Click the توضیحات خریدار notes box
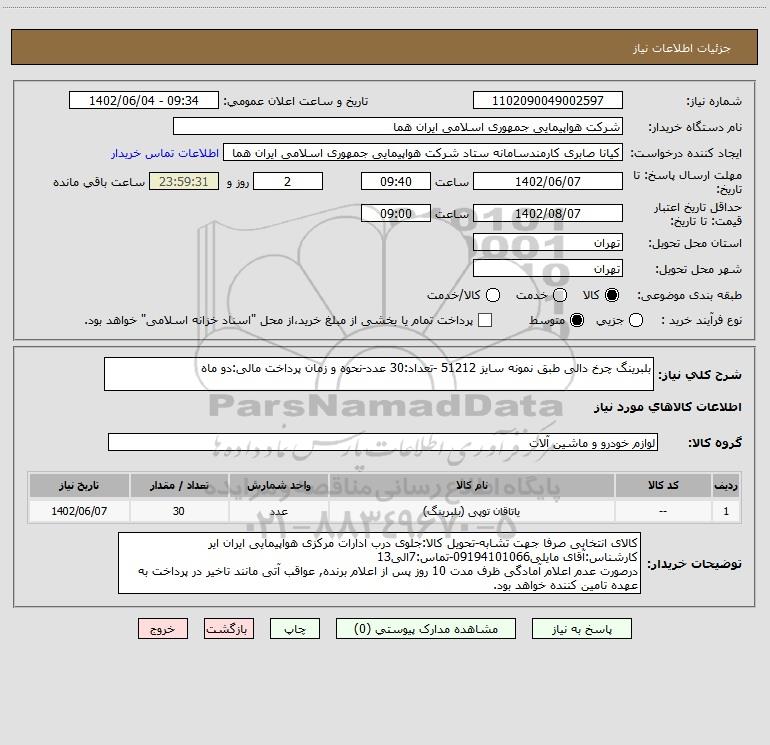 tap(379, 563)
